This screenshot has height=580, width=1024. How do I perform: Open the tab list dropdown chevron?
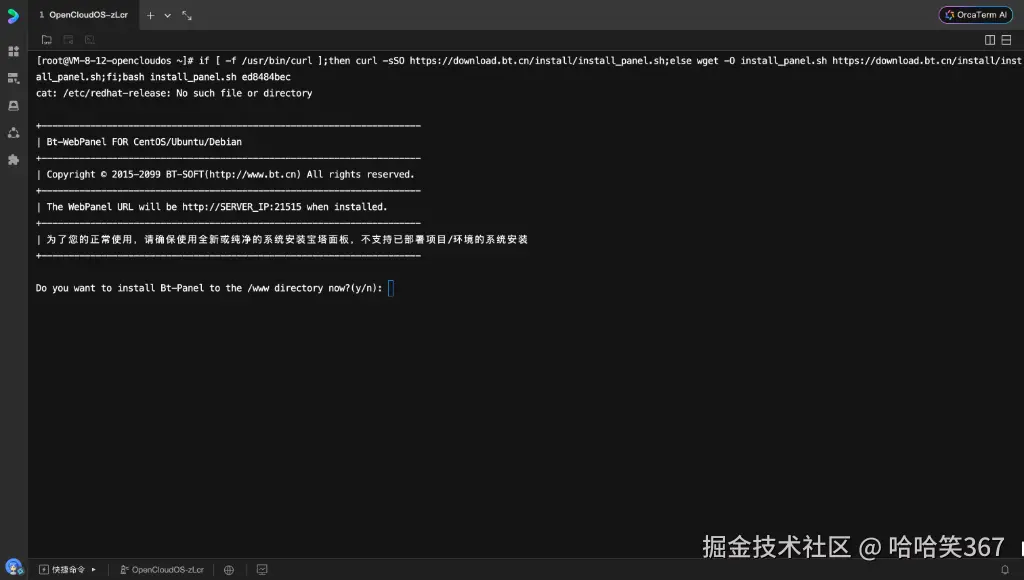168,16
